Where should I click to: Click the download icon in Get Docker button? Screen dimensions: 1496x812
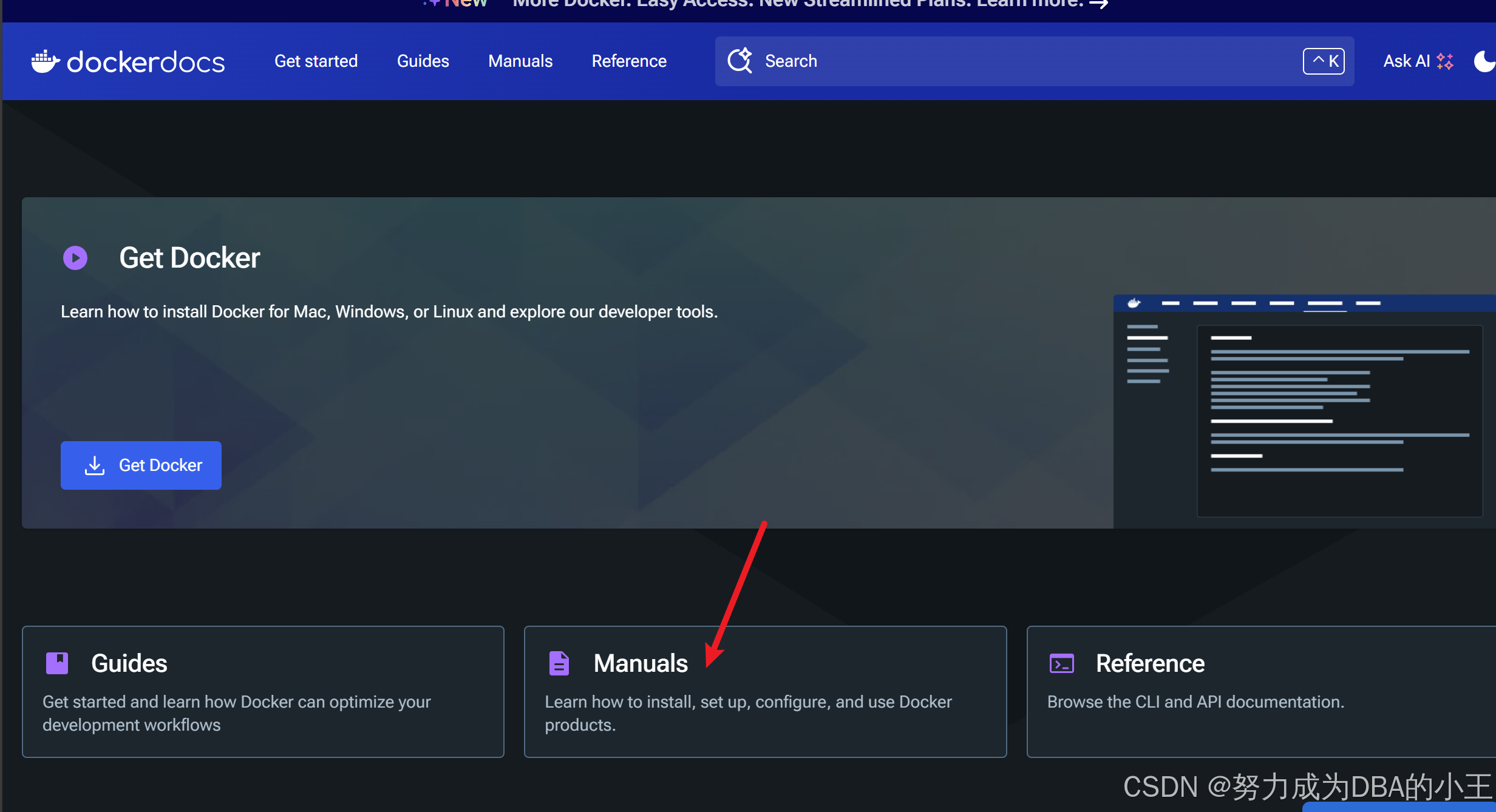95,465
